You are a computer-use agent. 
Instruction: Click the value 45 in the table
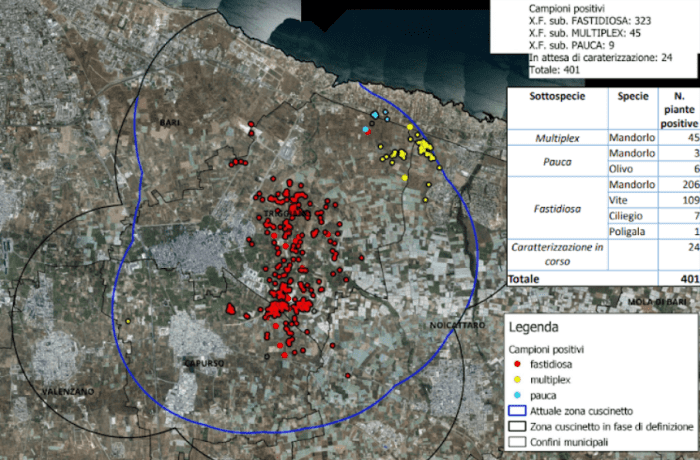pyautogui.click(x=693, y=138)
